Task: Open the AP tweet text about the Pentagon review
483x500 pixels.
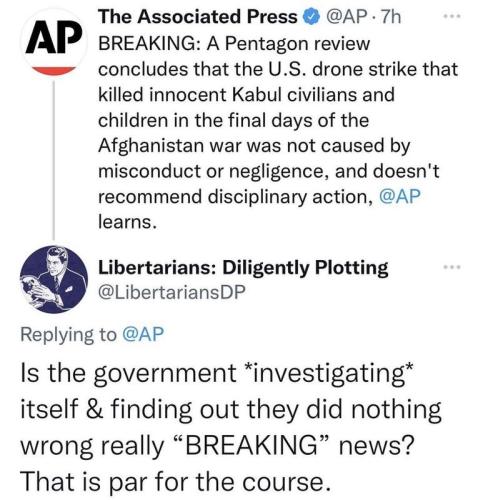Action: pos(278,132)
